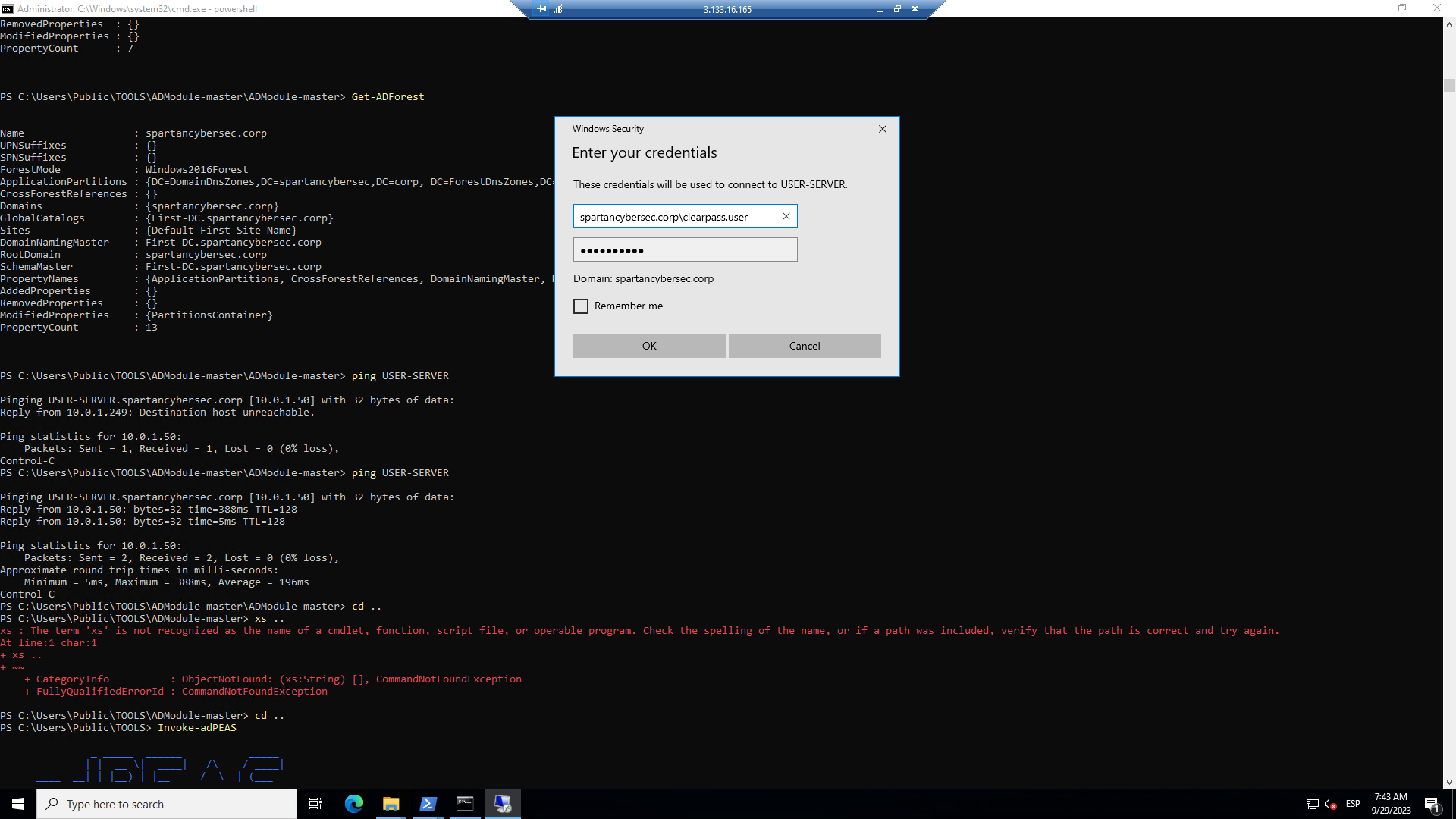Open File Explorer from the taskbar
Viewport: 1456px width, 819px height.
(x=391, y=804)
